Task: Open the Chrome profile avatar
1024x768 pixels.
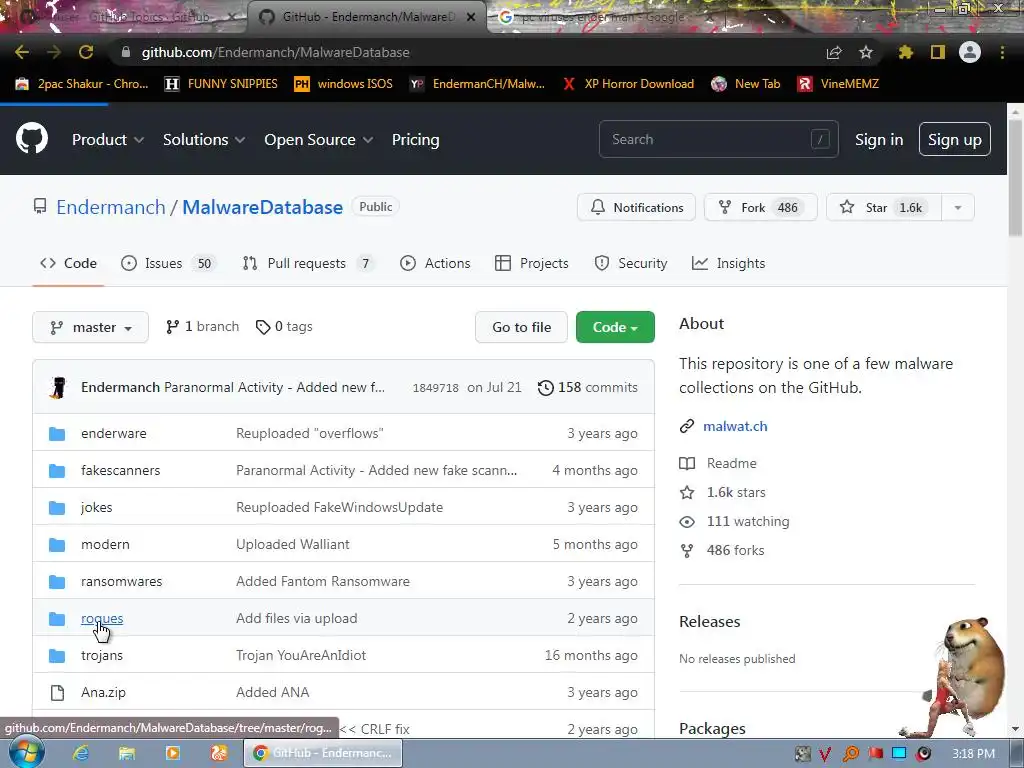Action: coord(970,52)
